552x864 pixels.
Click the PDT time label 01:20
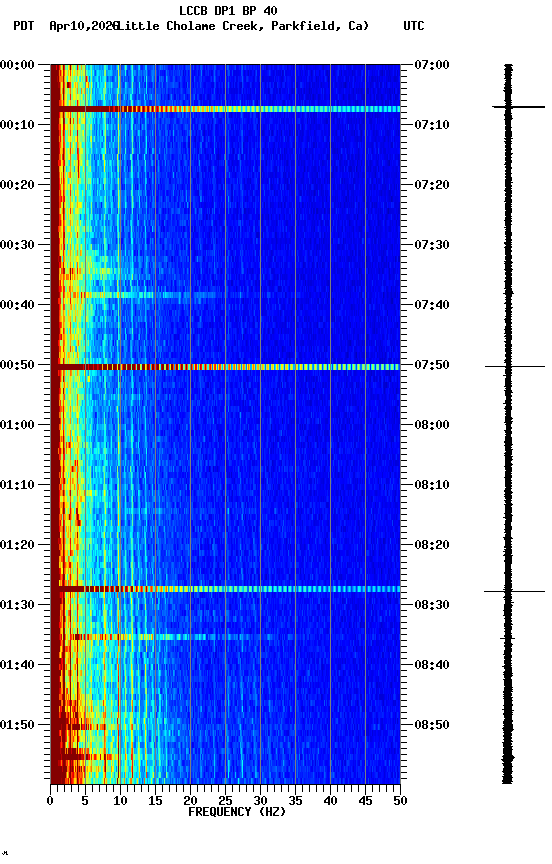point(17,545)
